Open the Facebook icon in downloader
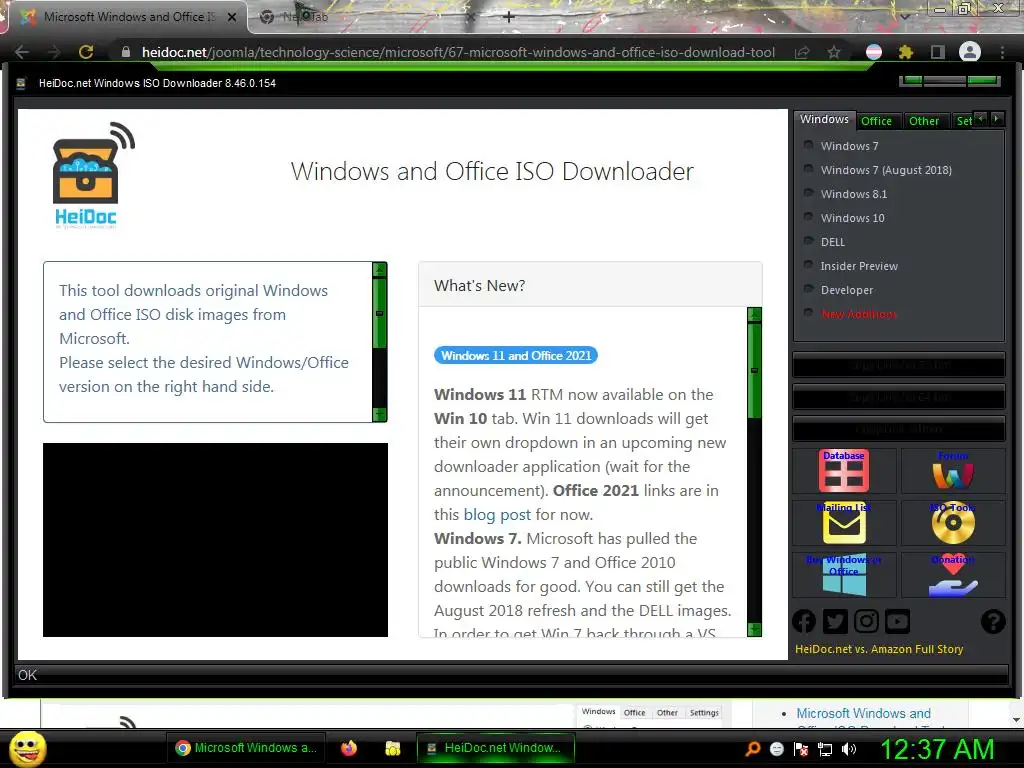 coord(804,622)
